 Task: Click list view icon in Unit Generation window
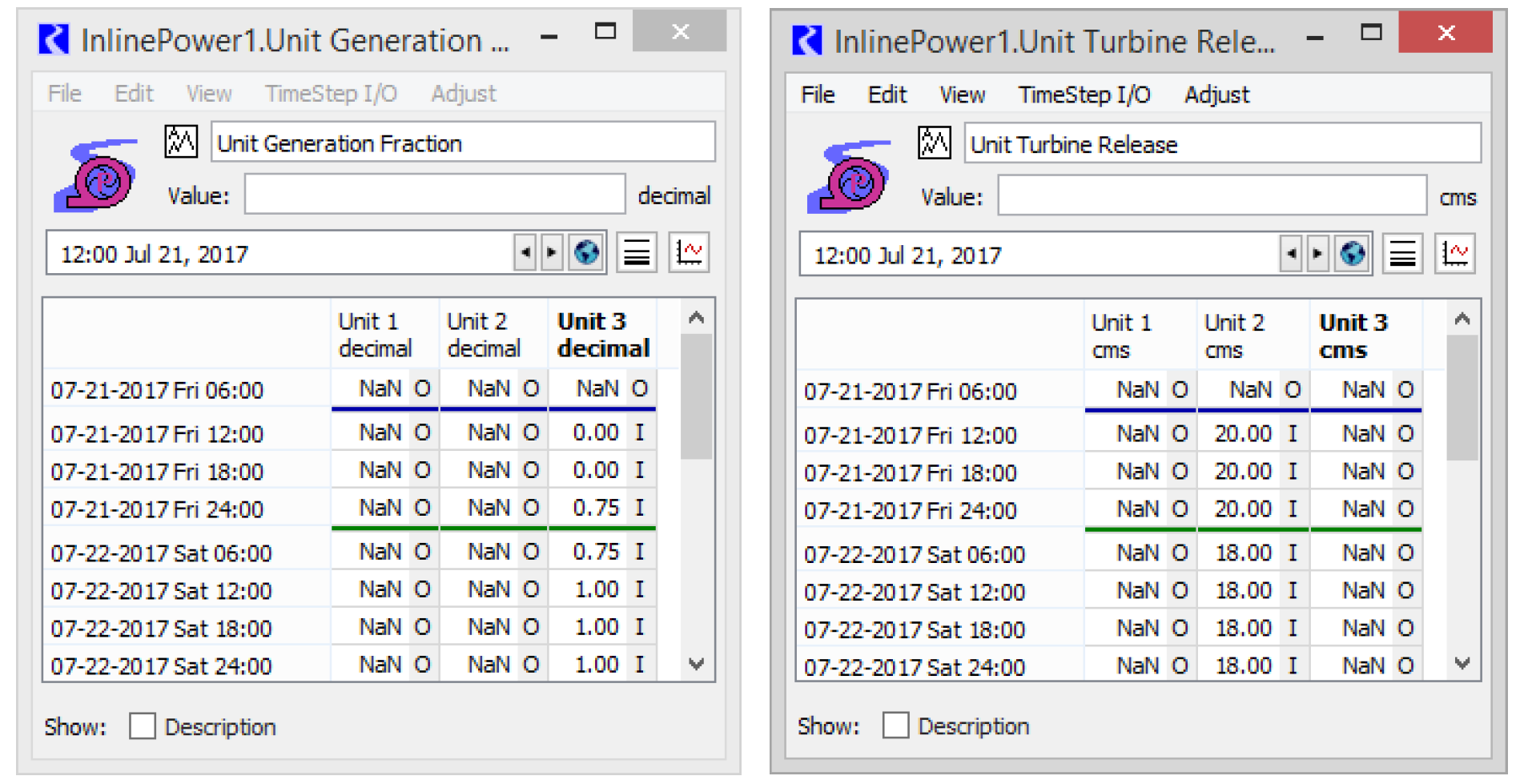click(637, 253)
